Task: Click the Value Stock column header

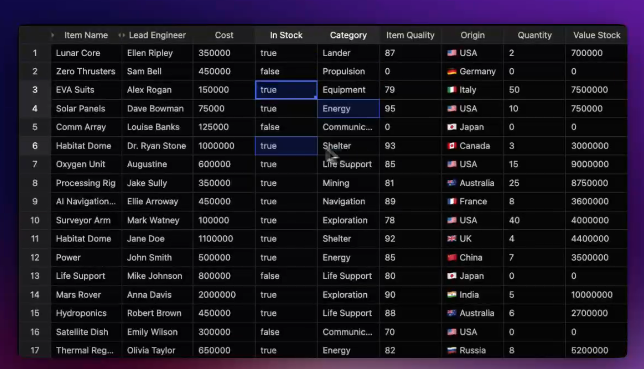Action: (596, 35)
